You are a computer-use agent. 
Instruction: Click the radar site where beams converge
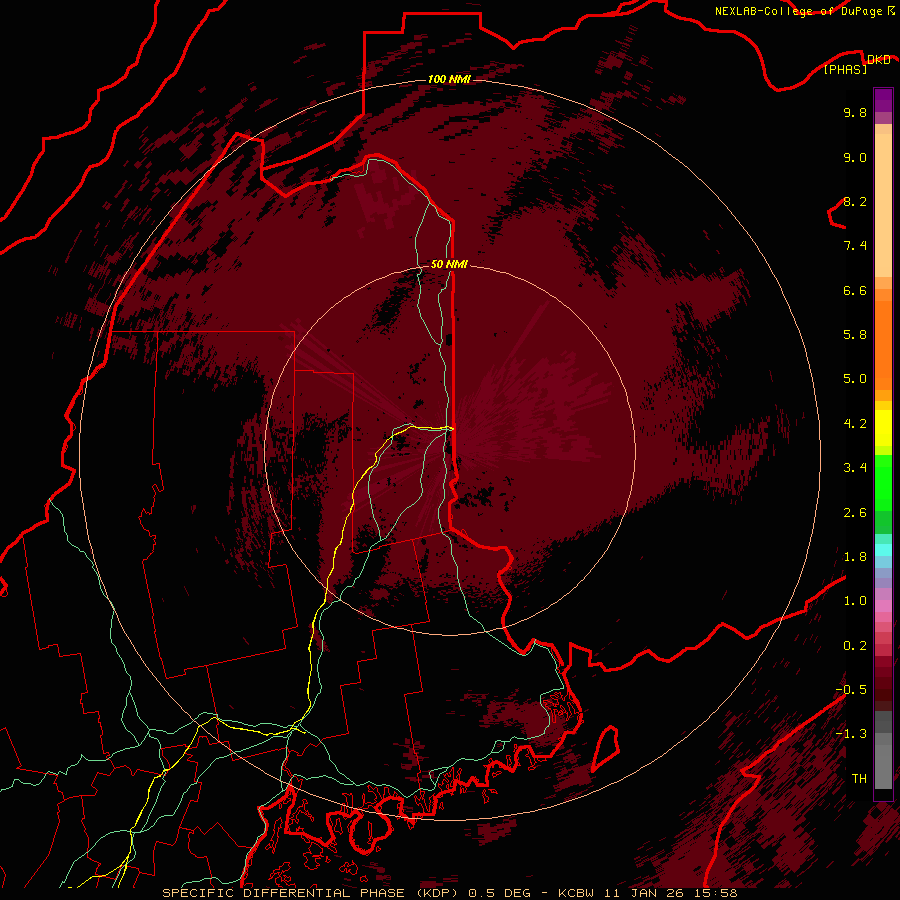click(453, 453)
